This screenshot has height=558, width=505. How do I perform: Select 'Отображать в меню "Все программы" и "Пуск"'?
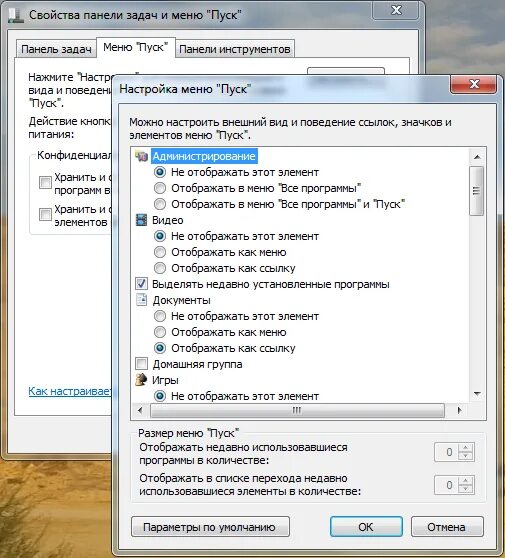click(x=160, y=204)
